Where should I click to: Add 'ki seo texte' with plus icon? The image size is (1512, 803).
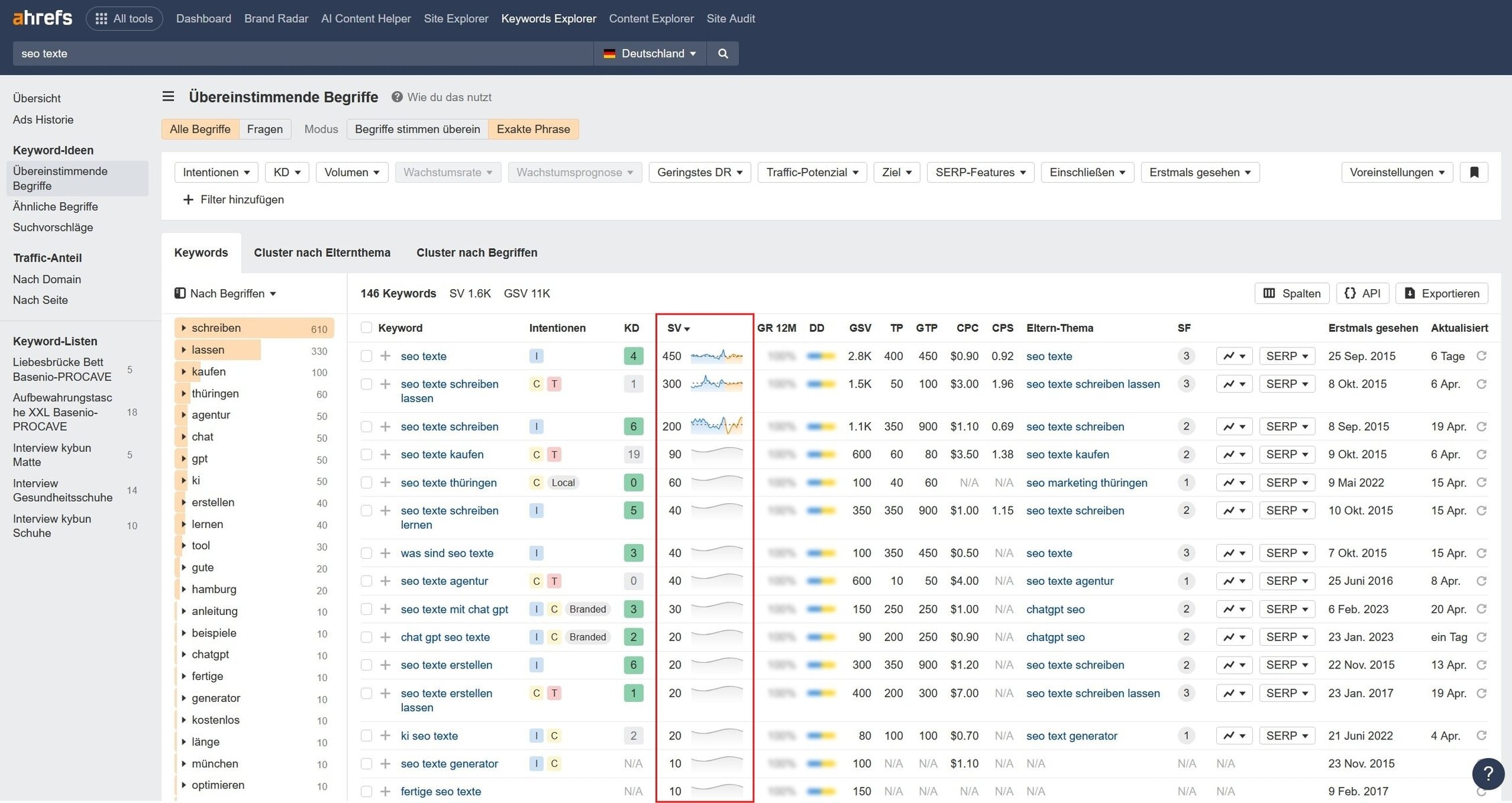click(385, 735)
